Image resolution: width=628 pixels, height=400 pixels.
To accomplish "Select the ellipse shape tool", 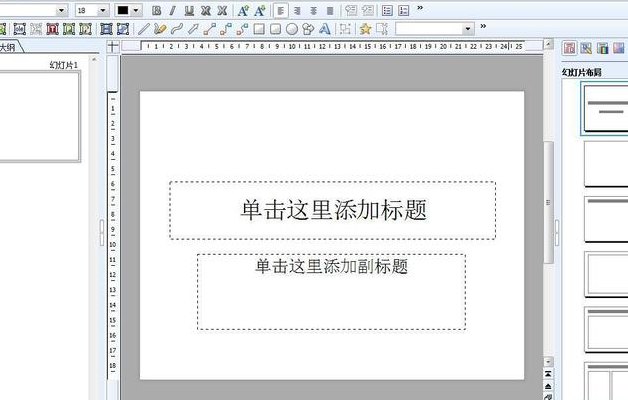I will (292, 29).
